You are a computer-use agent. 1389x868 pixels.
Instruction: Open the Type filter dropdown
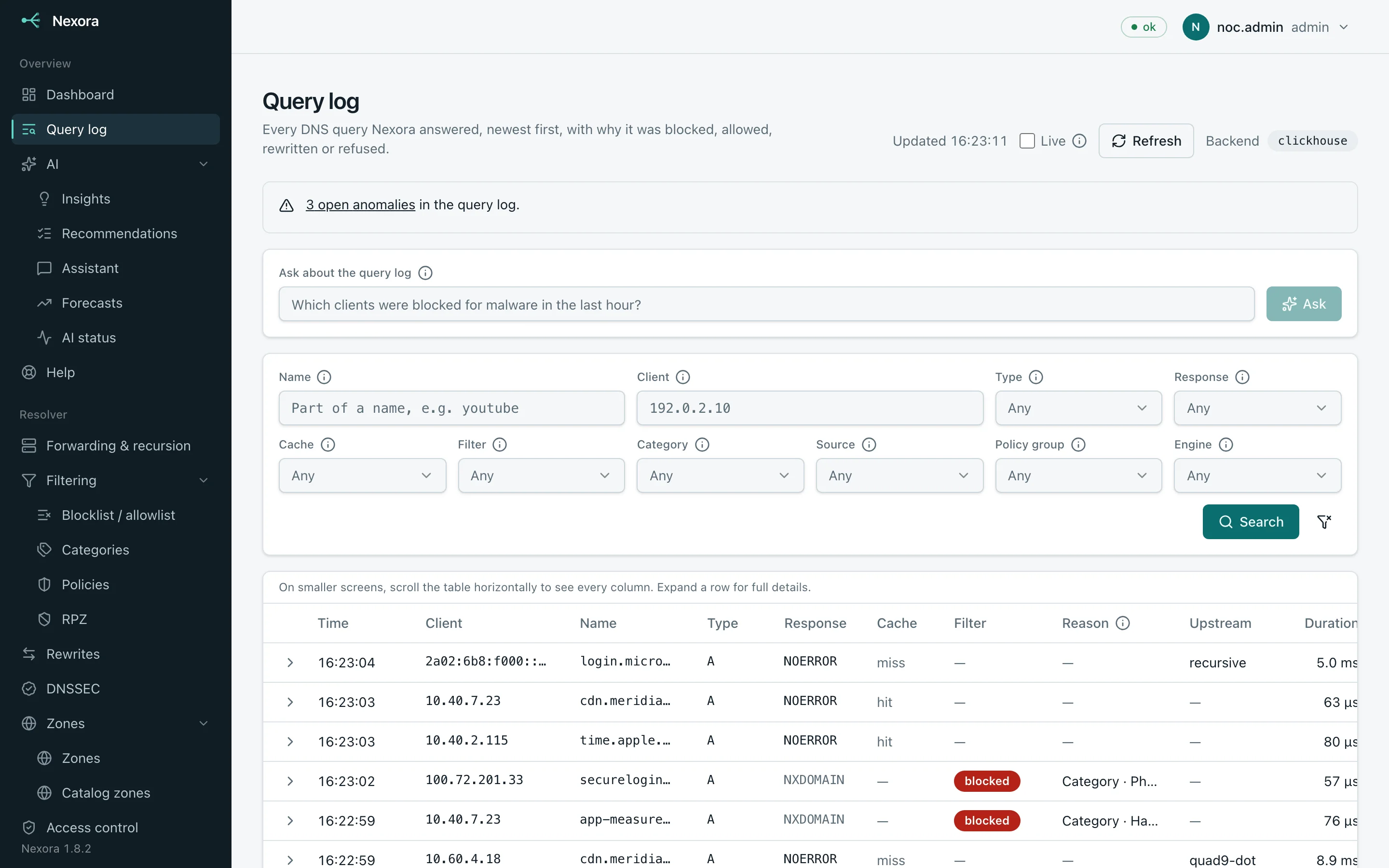[1078, 408]
